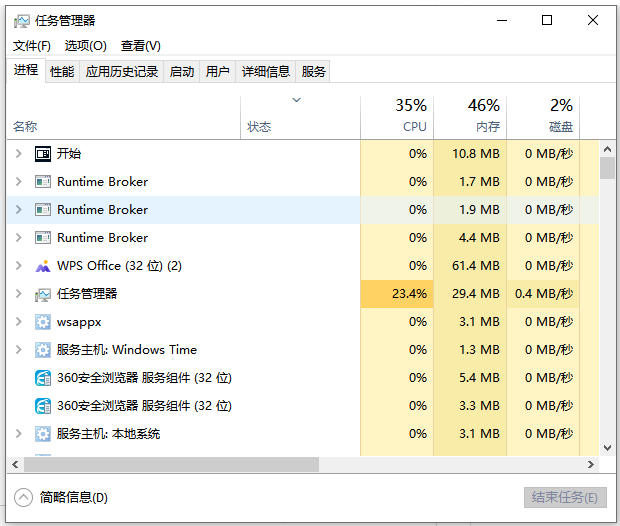Click the 简略信息 collapse arrow icon

(x=24, y=497)
